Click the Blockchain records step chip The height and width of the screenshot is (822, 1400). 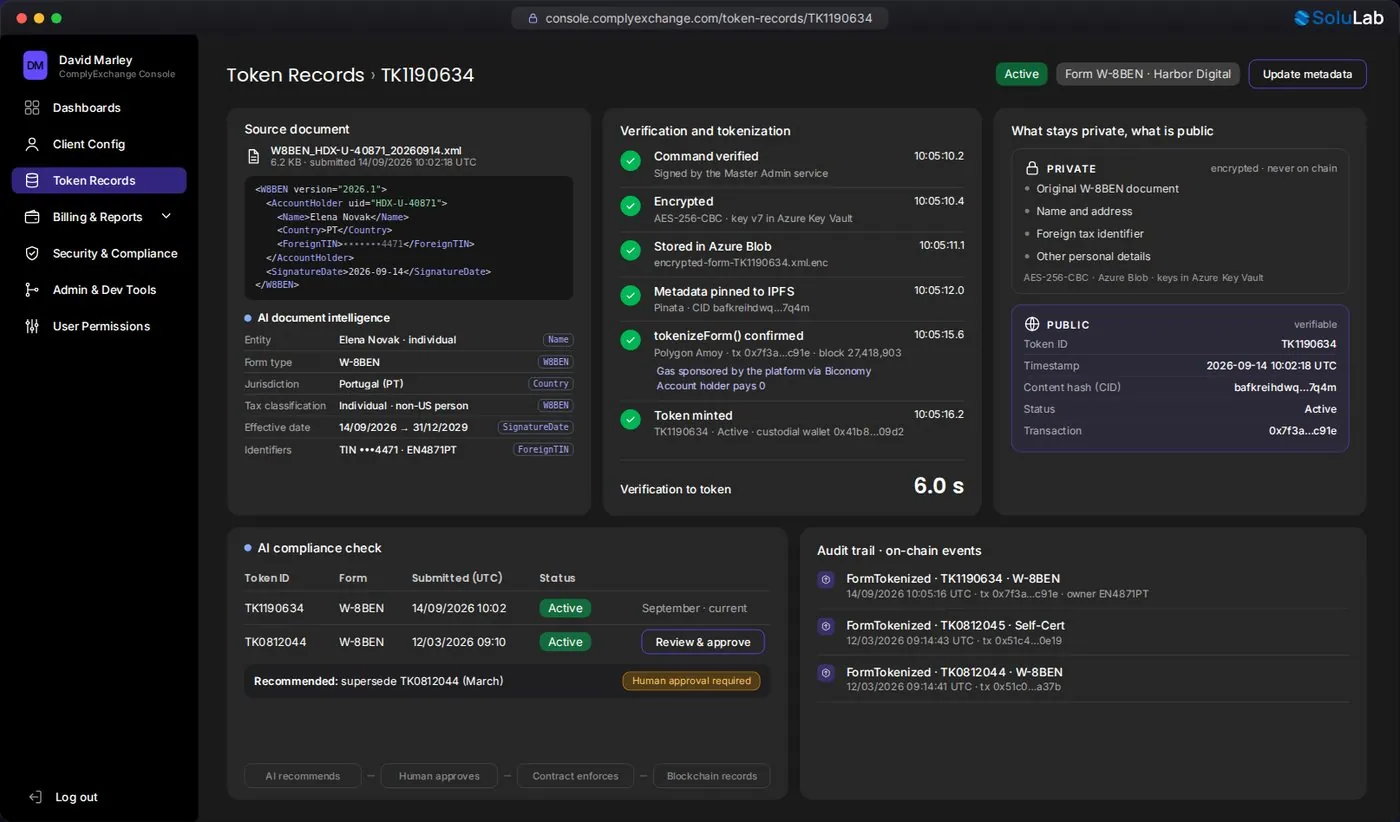click(712, 776)
